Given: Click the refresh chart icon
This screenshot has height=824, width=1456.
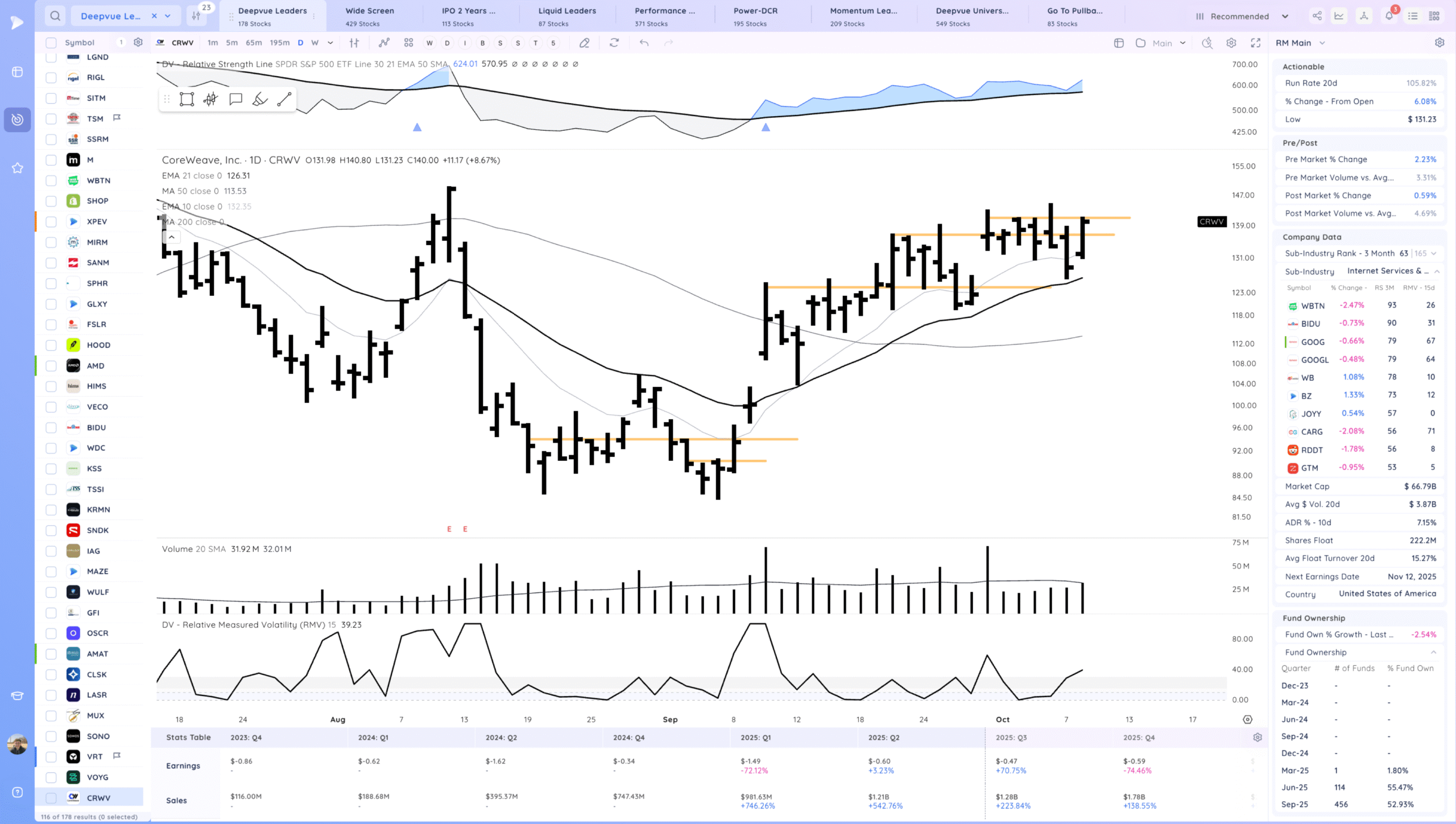Looking at the screenshot, I should tap(614, 43).
